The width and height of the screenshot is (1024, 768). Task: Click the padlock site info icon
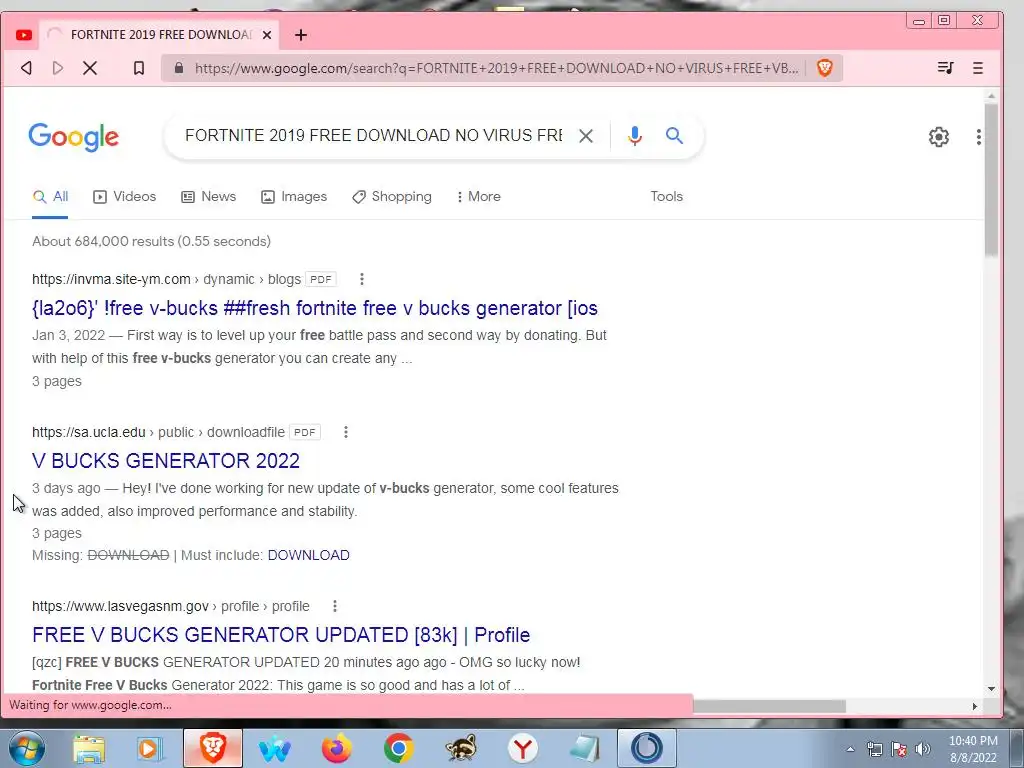pyautogui.click(x=179, y=68)
